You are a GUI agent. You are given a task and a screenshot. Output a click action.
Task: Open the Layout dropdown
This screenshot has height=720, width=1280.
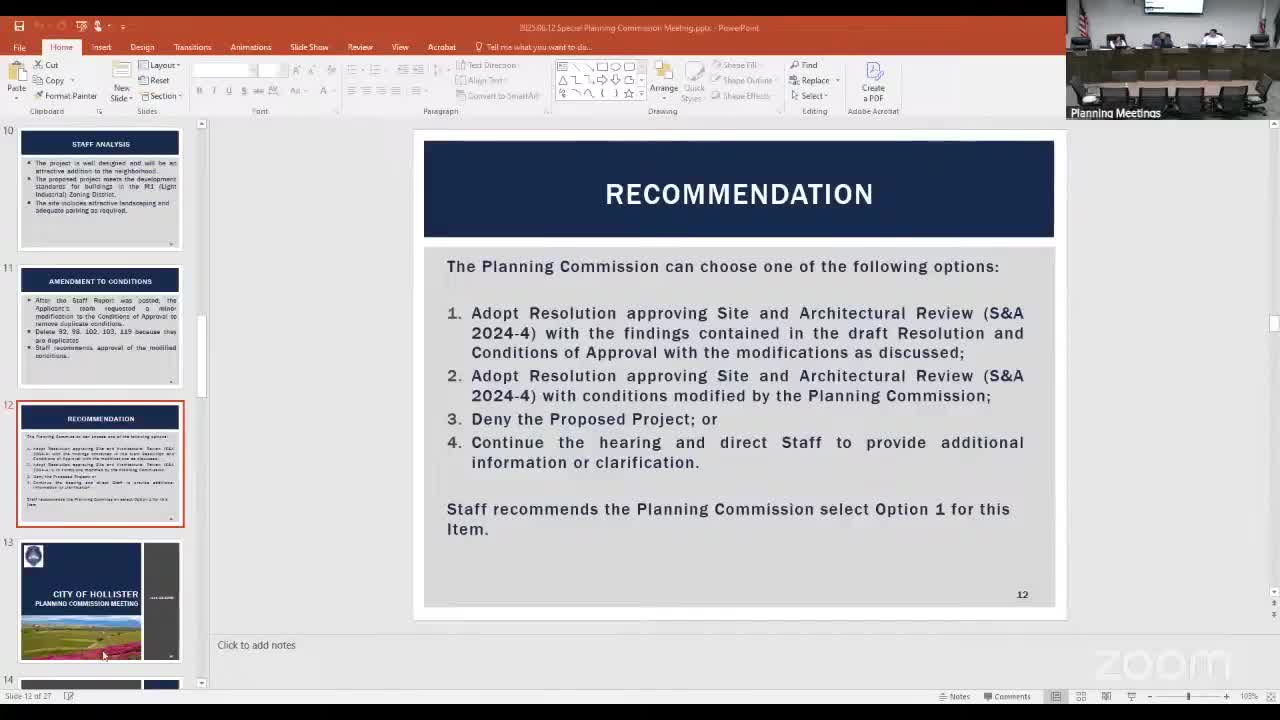tap(158, 65)
